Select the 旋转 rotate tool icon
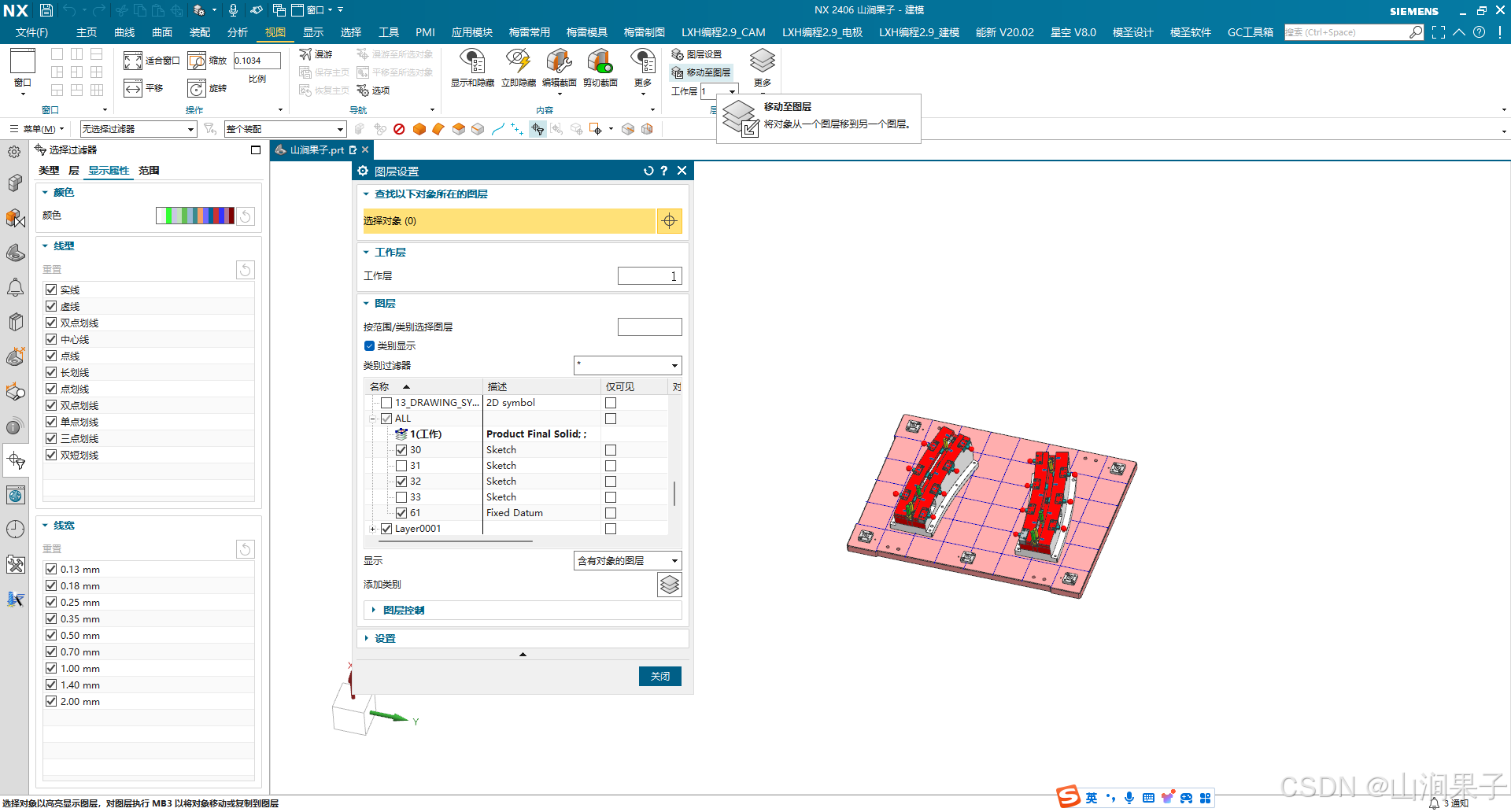Screen dimensions: 1511x812 point(197,88)
